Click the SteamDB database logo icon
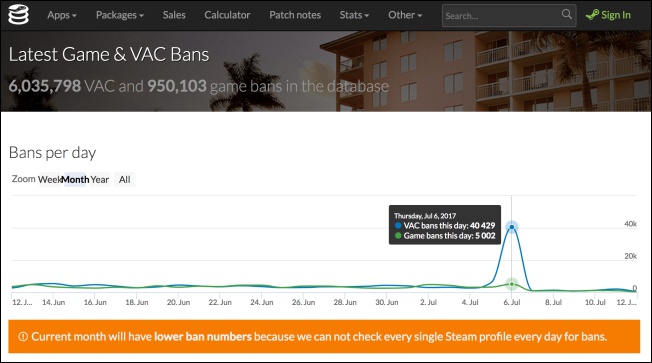652x363 pixels. (x=19, y=15)
